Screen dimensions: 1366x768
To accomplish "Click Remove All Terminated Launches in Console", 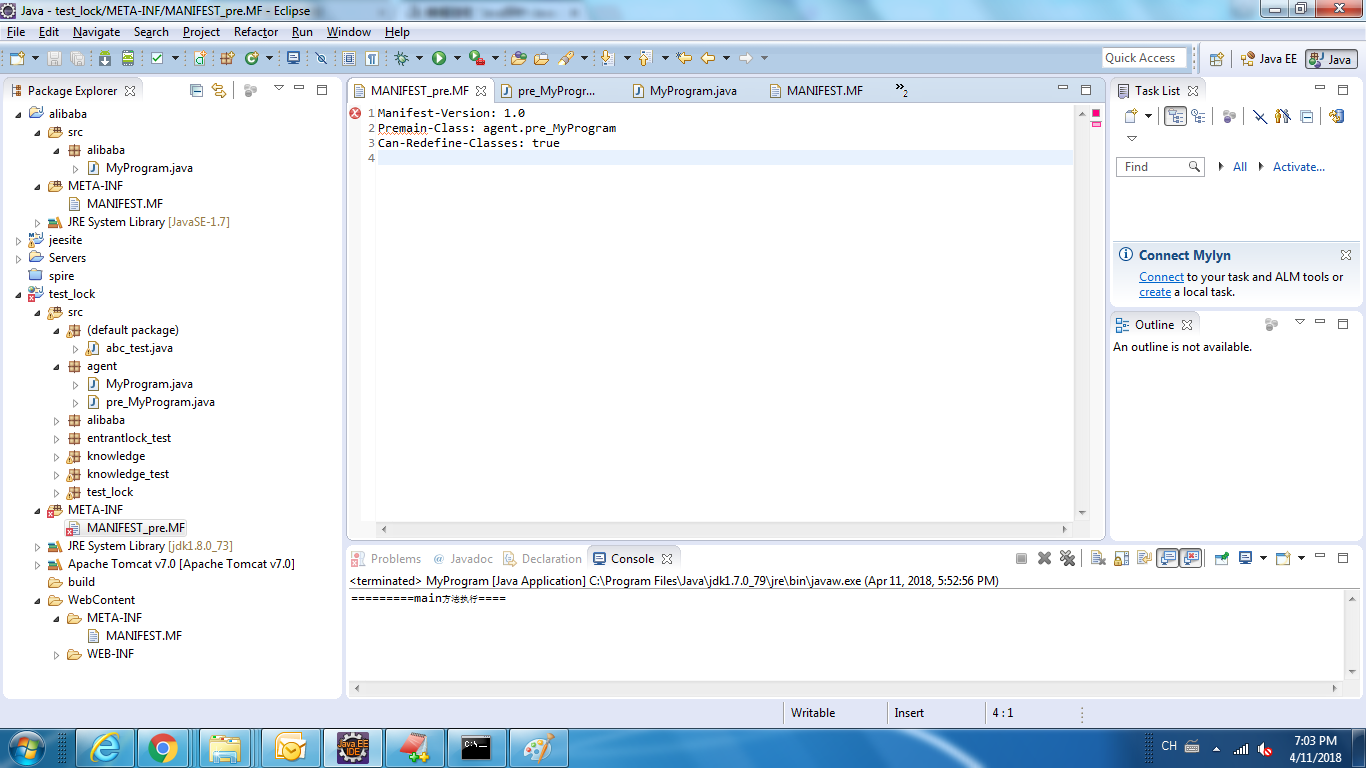I will point(1067,558).
